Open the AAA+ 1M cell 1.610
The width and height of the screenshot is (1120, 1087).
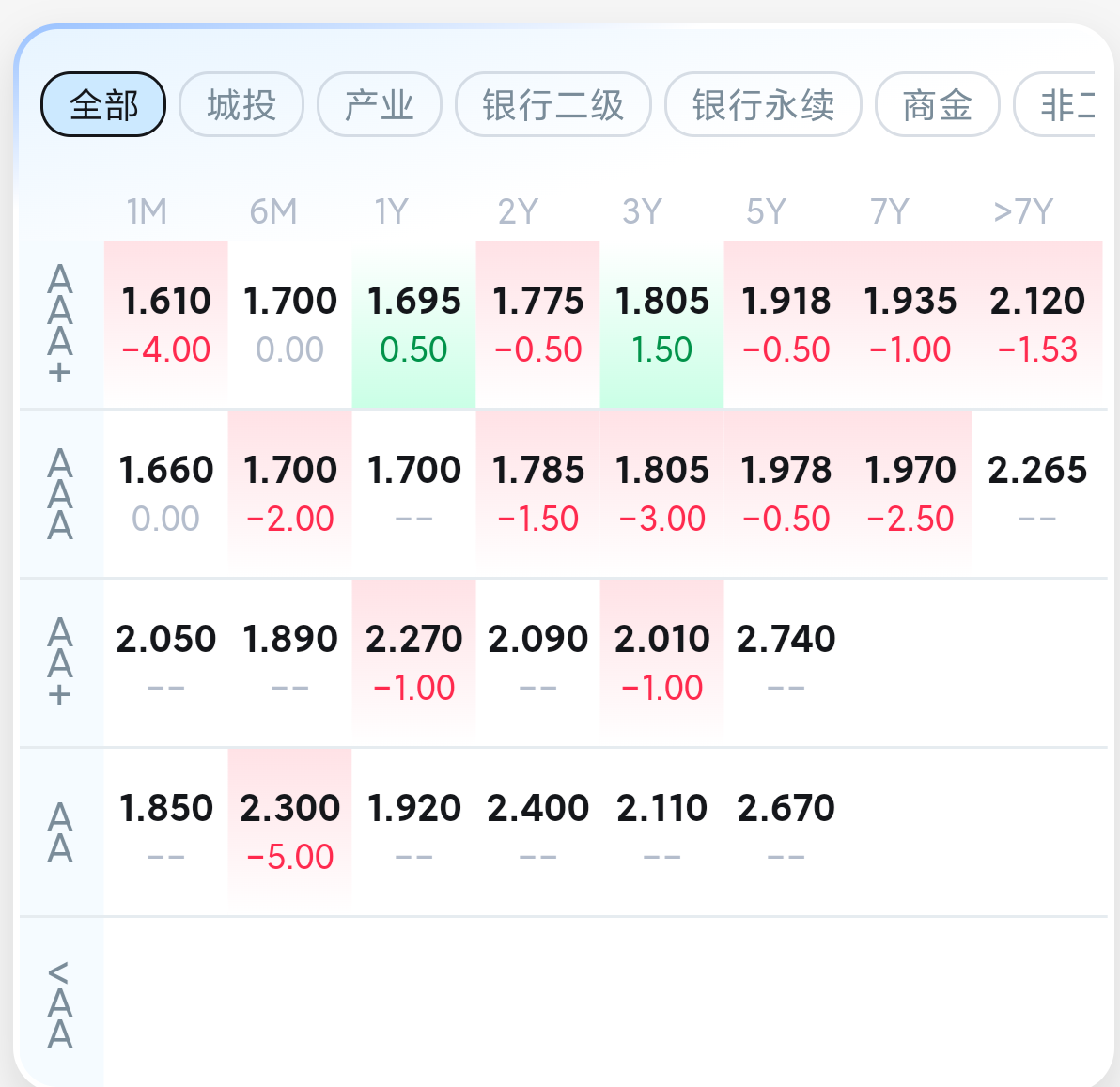pos(165,325)
